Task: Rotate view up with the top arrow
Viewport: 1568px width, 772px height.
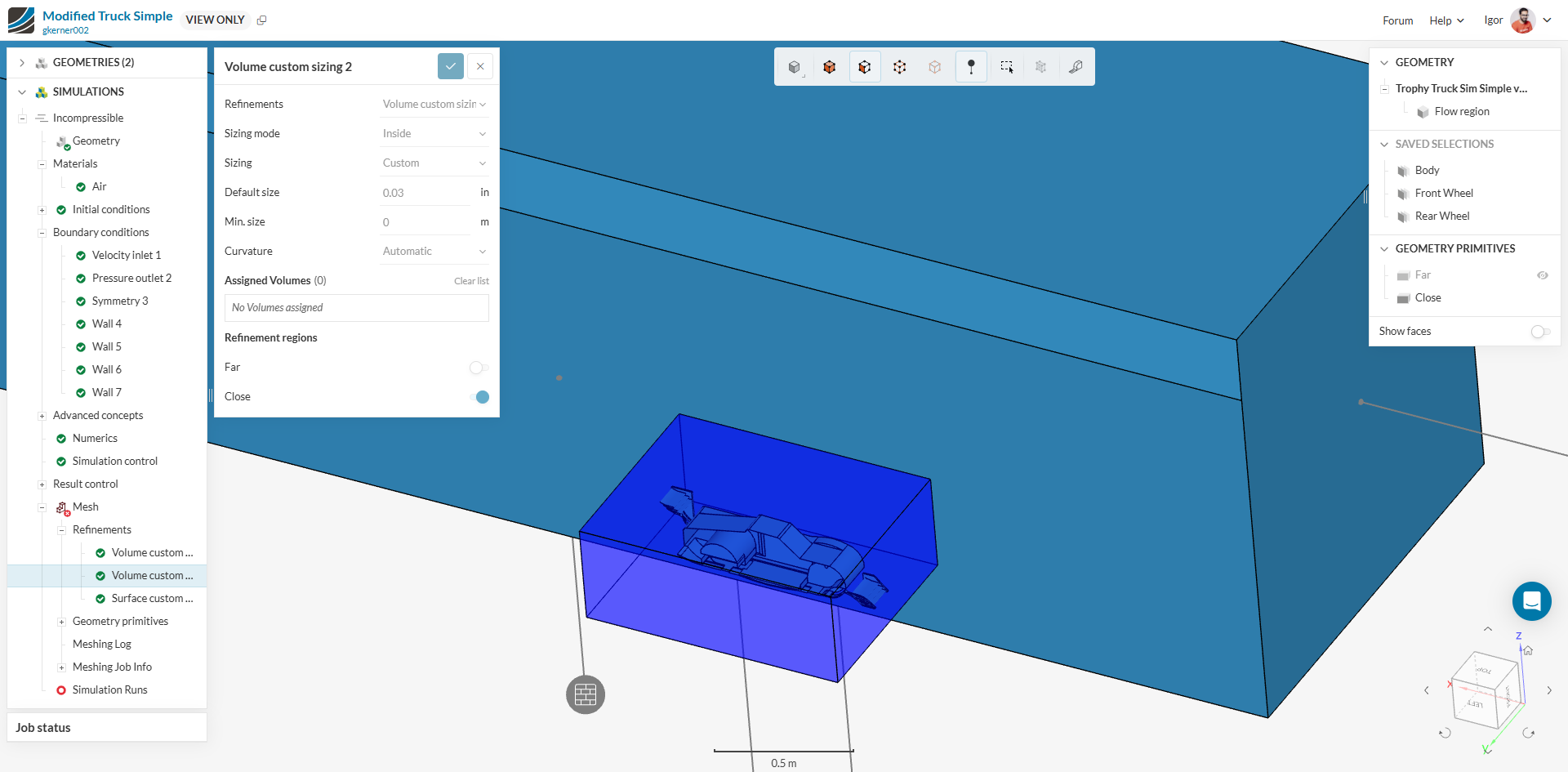Action: (1488, 629)
